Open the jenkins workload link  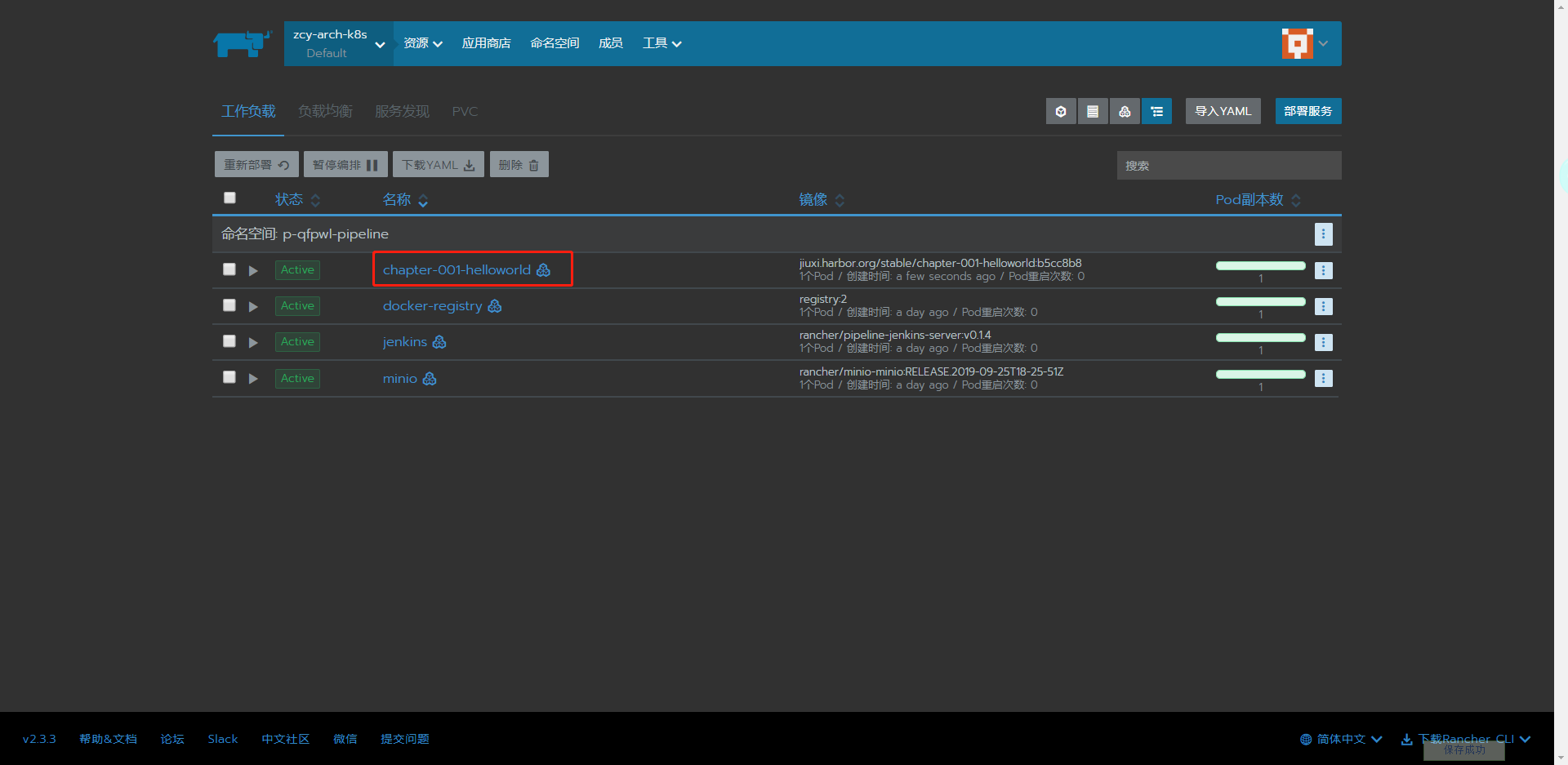point(405,342)
